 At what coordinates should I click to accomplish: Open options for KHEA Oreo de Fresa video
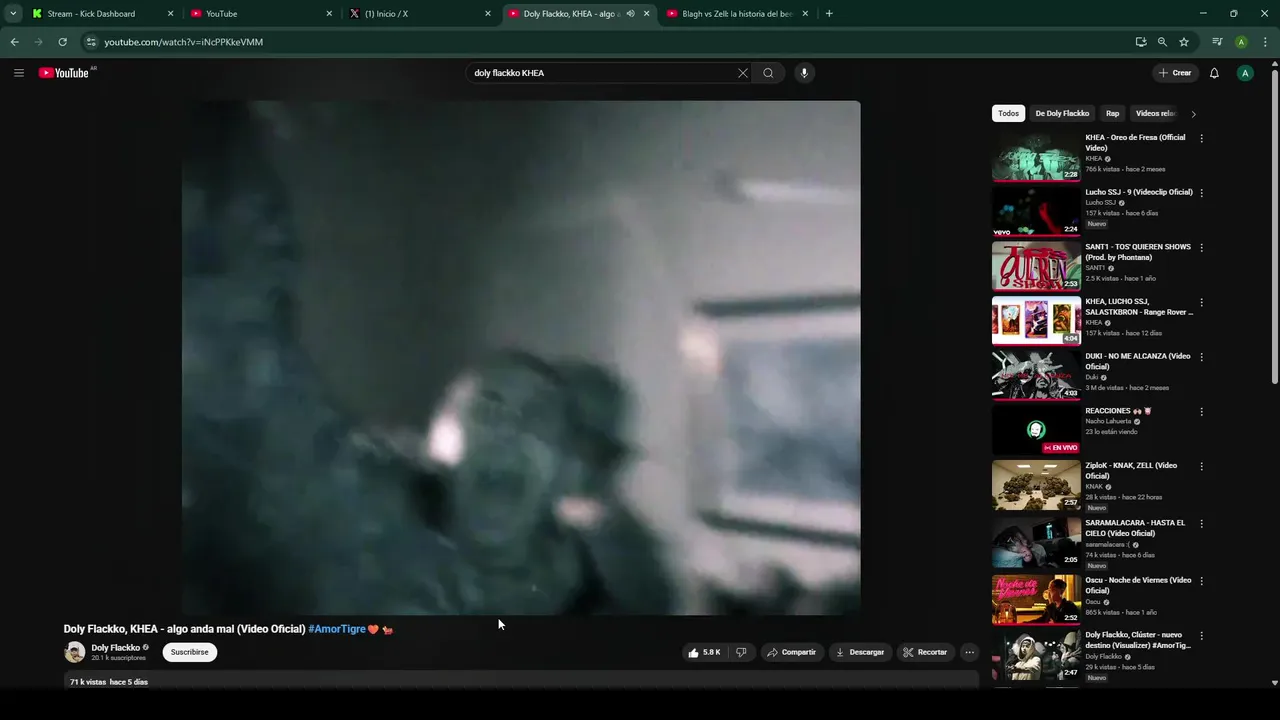click(x=1201, y=139)
